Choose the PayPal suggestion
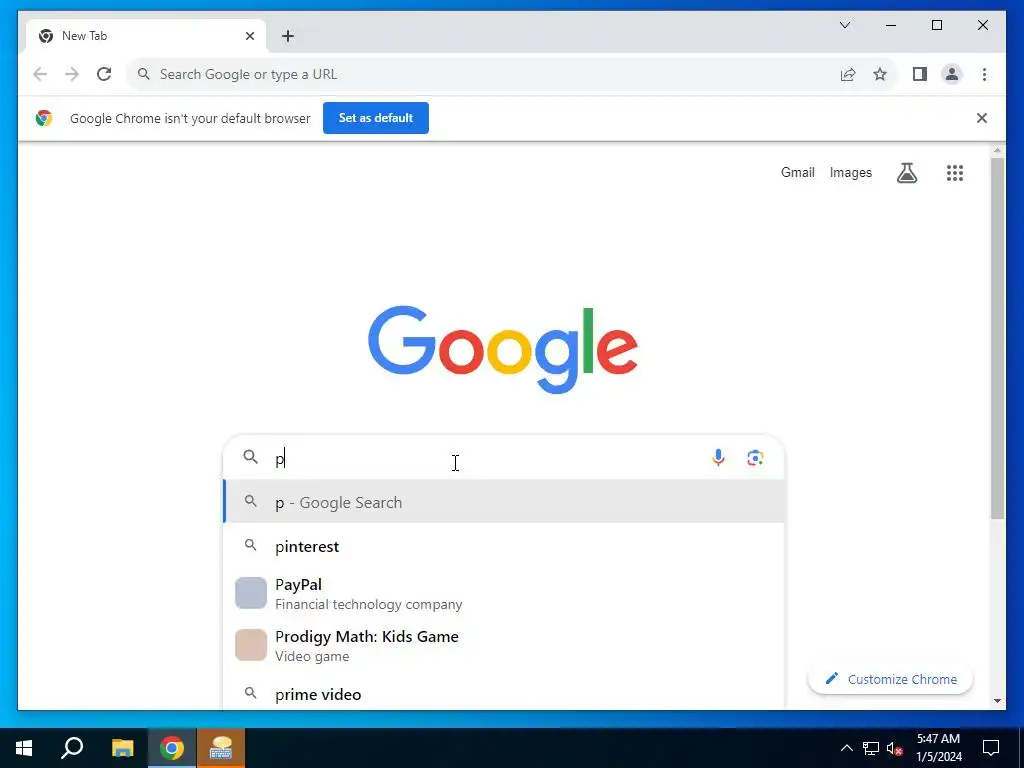This screenshot has height=768, width=1024. pos(504,594)
